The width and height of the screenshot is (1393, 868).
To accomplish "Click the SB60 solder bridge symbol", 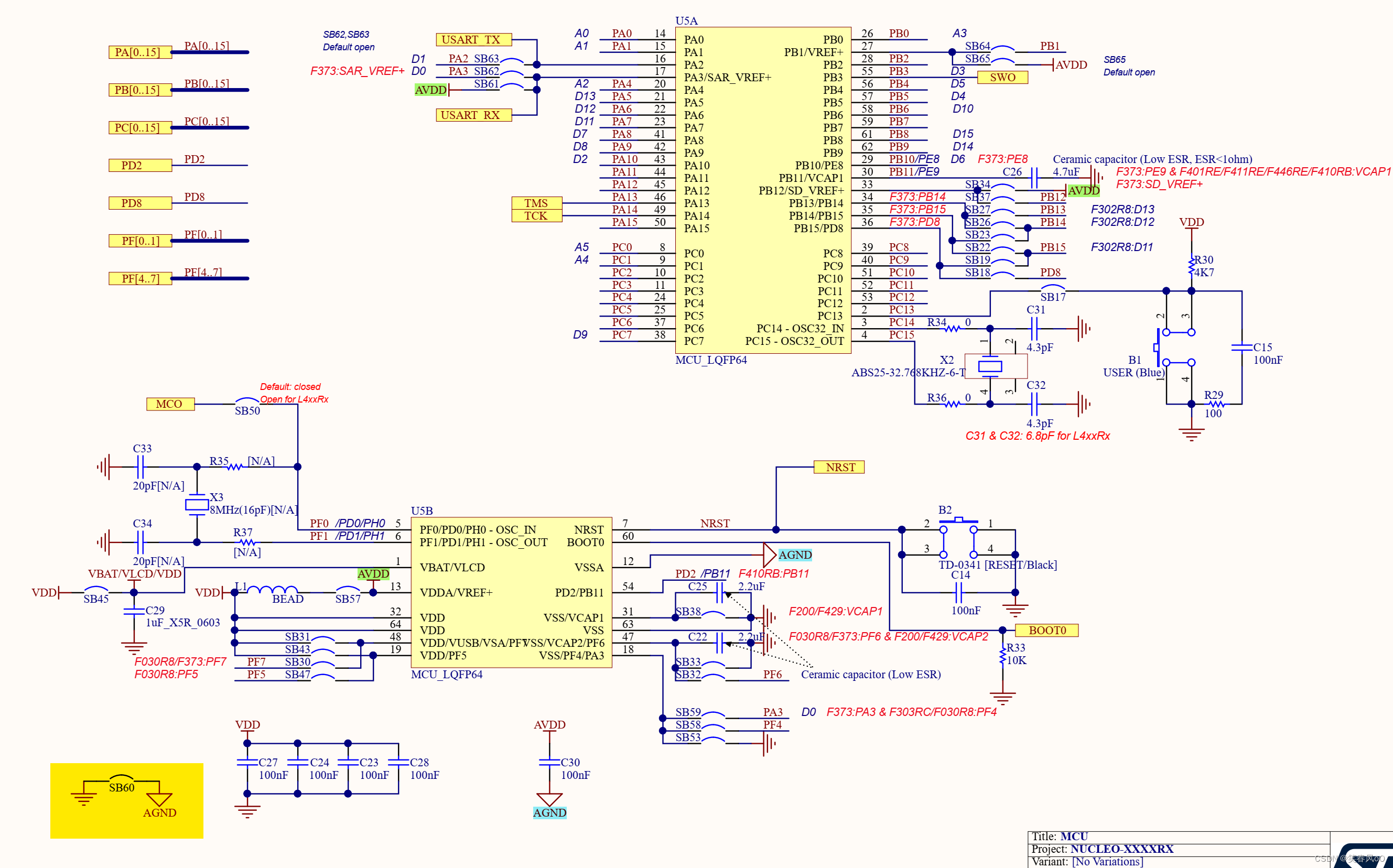I will point(121,778).
